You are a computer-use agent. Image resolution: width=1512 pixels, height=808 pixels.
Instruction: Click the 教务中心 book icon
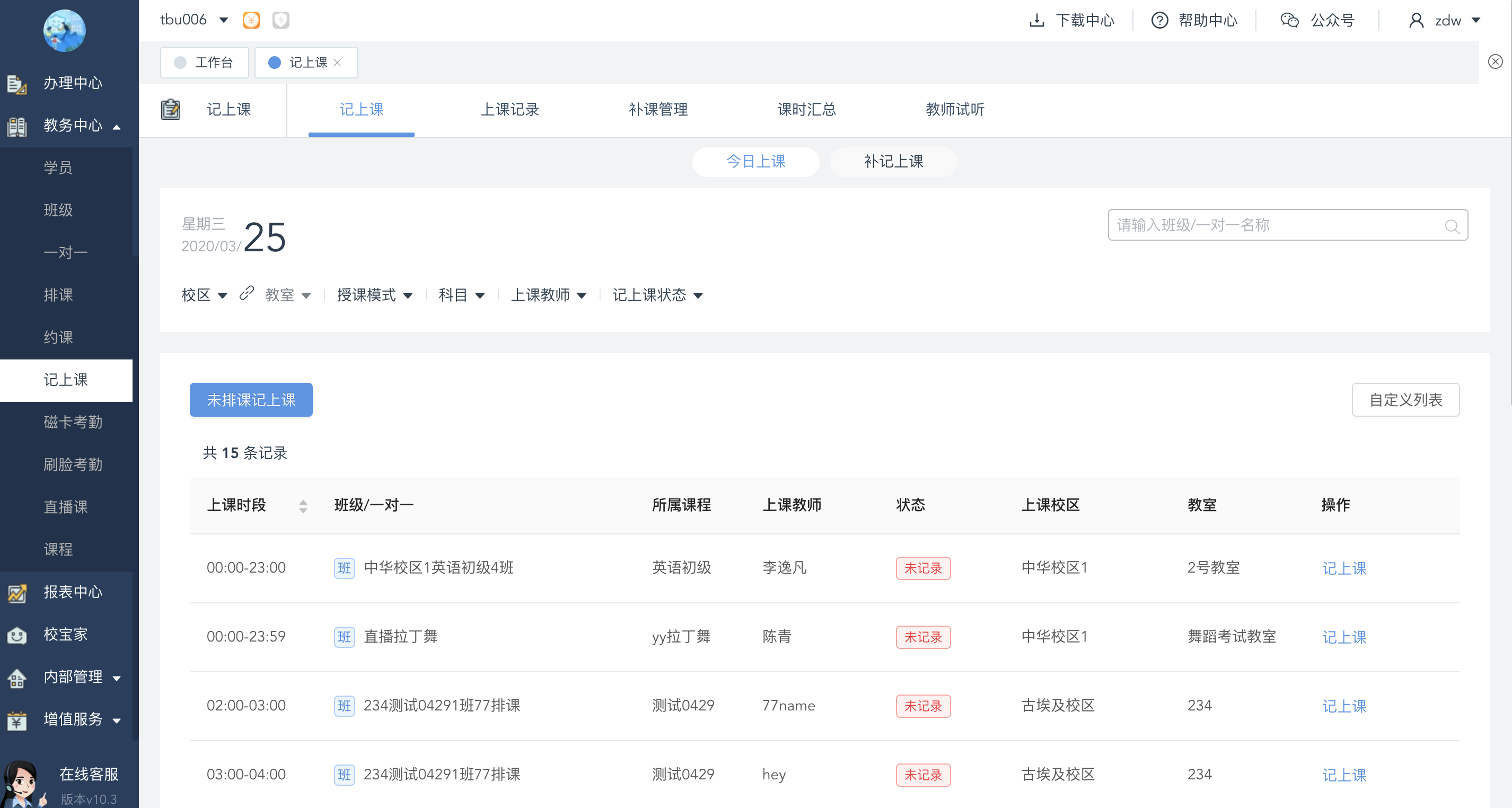coord(17,126)
